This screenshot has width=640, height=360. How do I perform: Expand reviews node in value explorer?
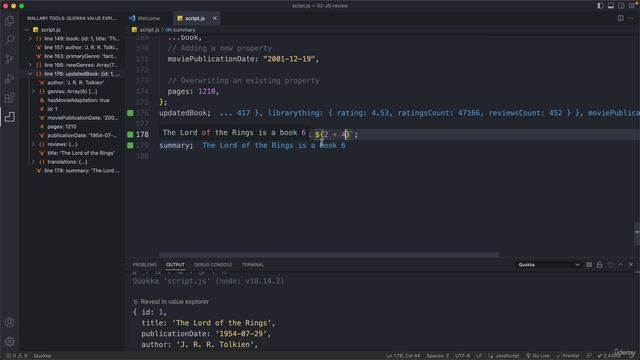pyautogui.click(x=33, y=144)
